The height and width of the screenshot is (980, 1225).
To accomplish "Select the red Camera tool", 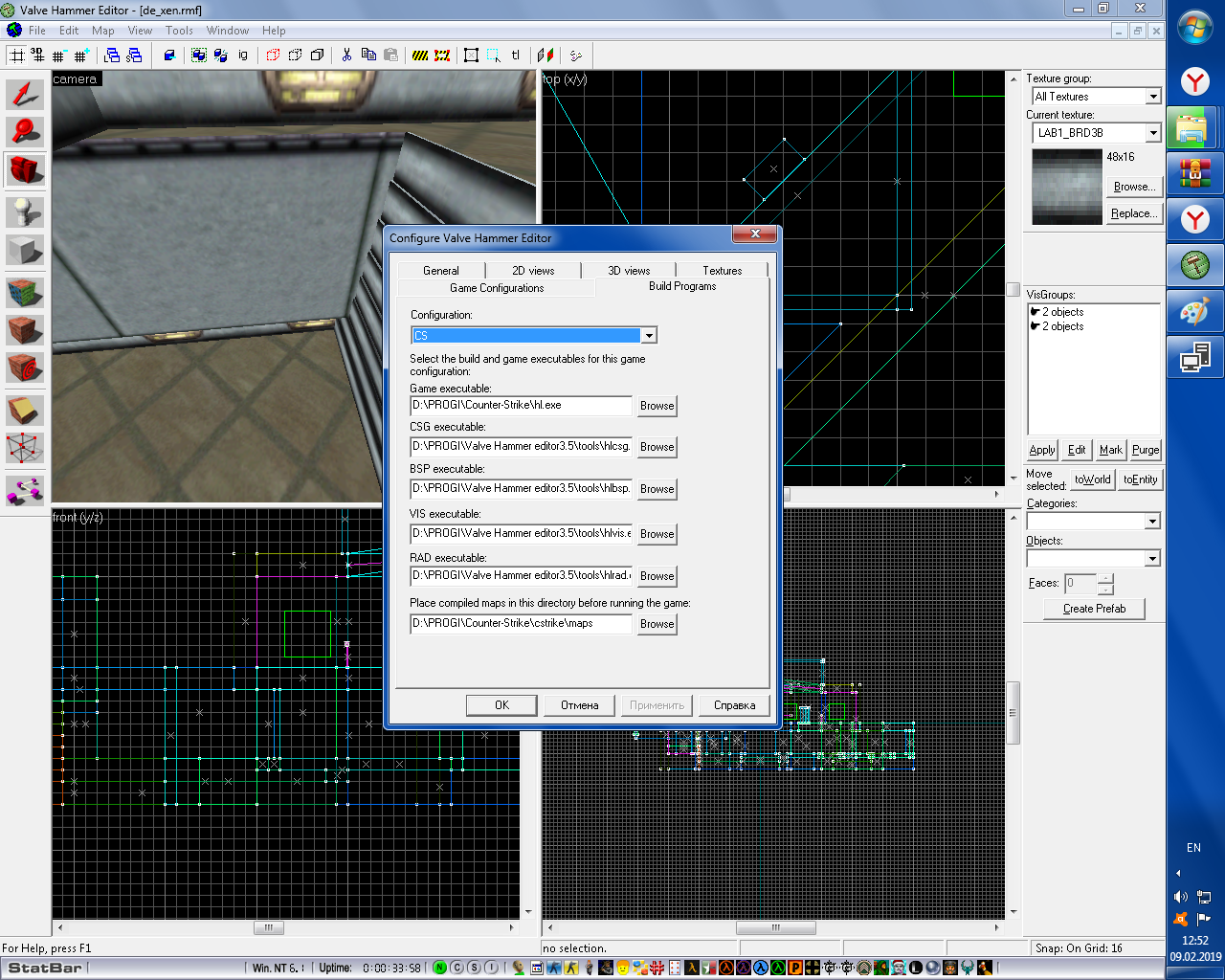I will click(x=25, y=170).
